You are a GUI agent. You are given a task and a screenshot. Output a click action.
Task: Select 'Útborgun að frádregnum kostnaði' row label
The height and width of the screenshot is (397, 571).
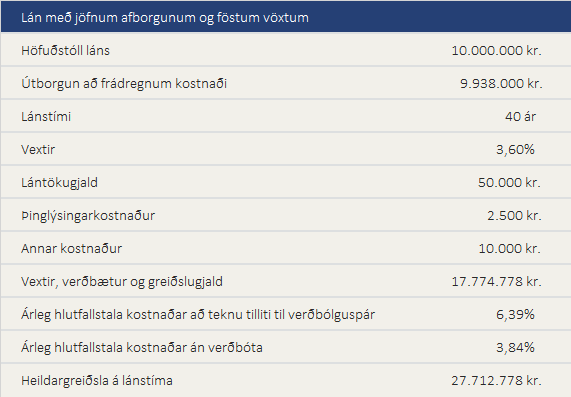click(x=124, y=83)
